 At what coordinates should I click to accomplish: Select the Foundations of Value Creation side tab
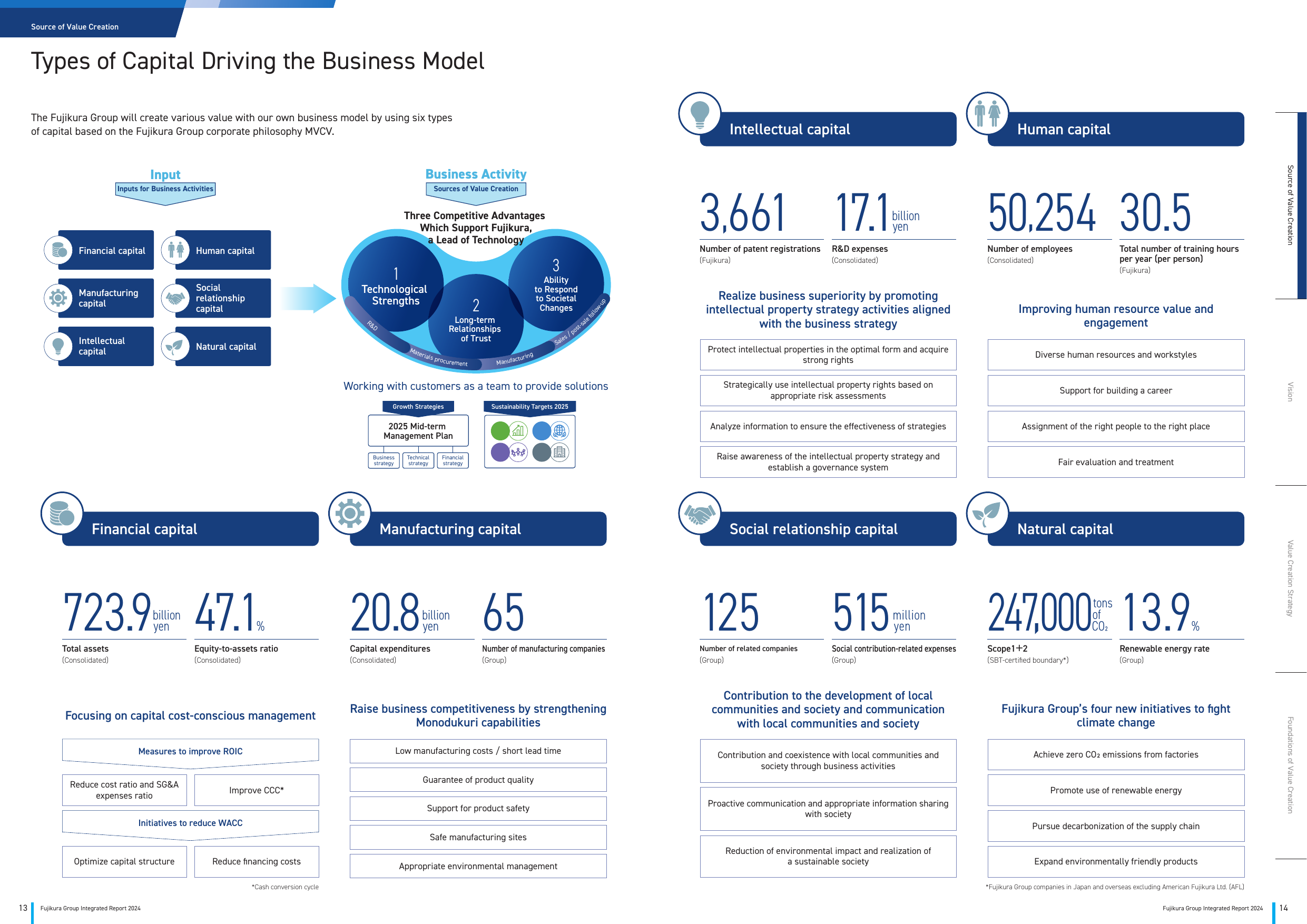coord(1290,765)
